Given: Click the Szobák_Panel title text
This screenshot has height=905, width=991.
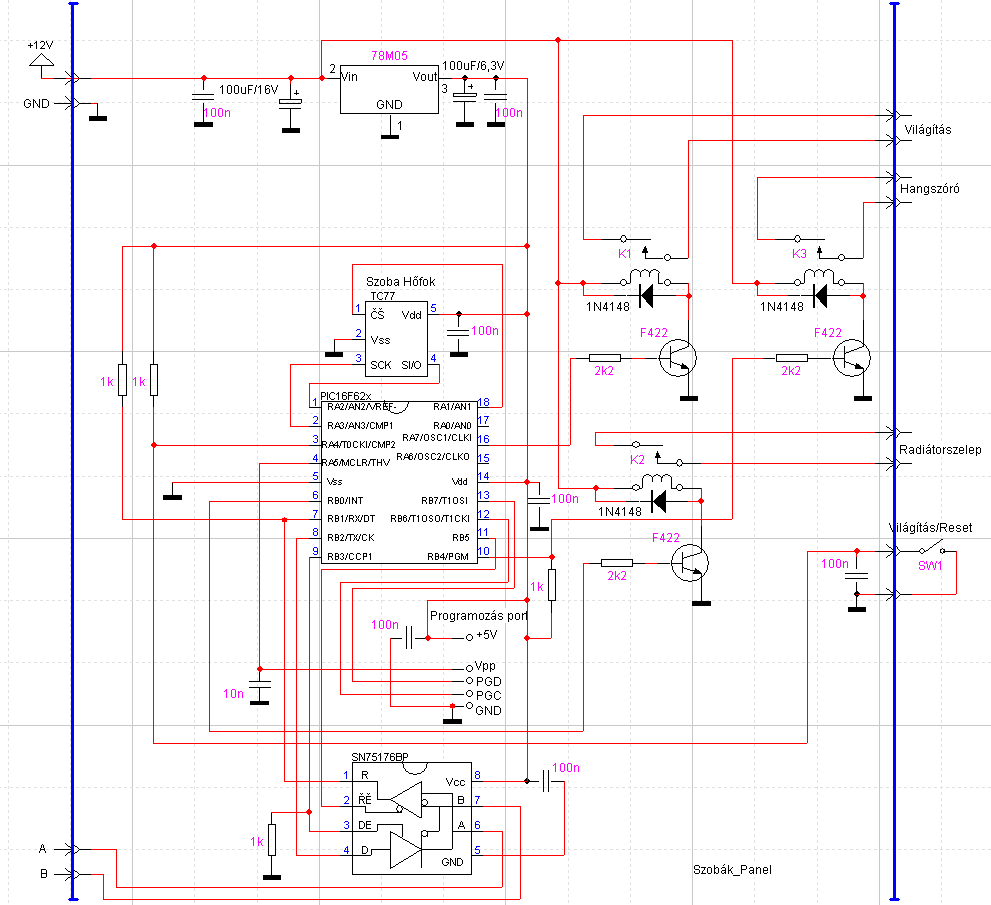Looking at the screenshot, I should pyautogui.click(x=732, y=870).
